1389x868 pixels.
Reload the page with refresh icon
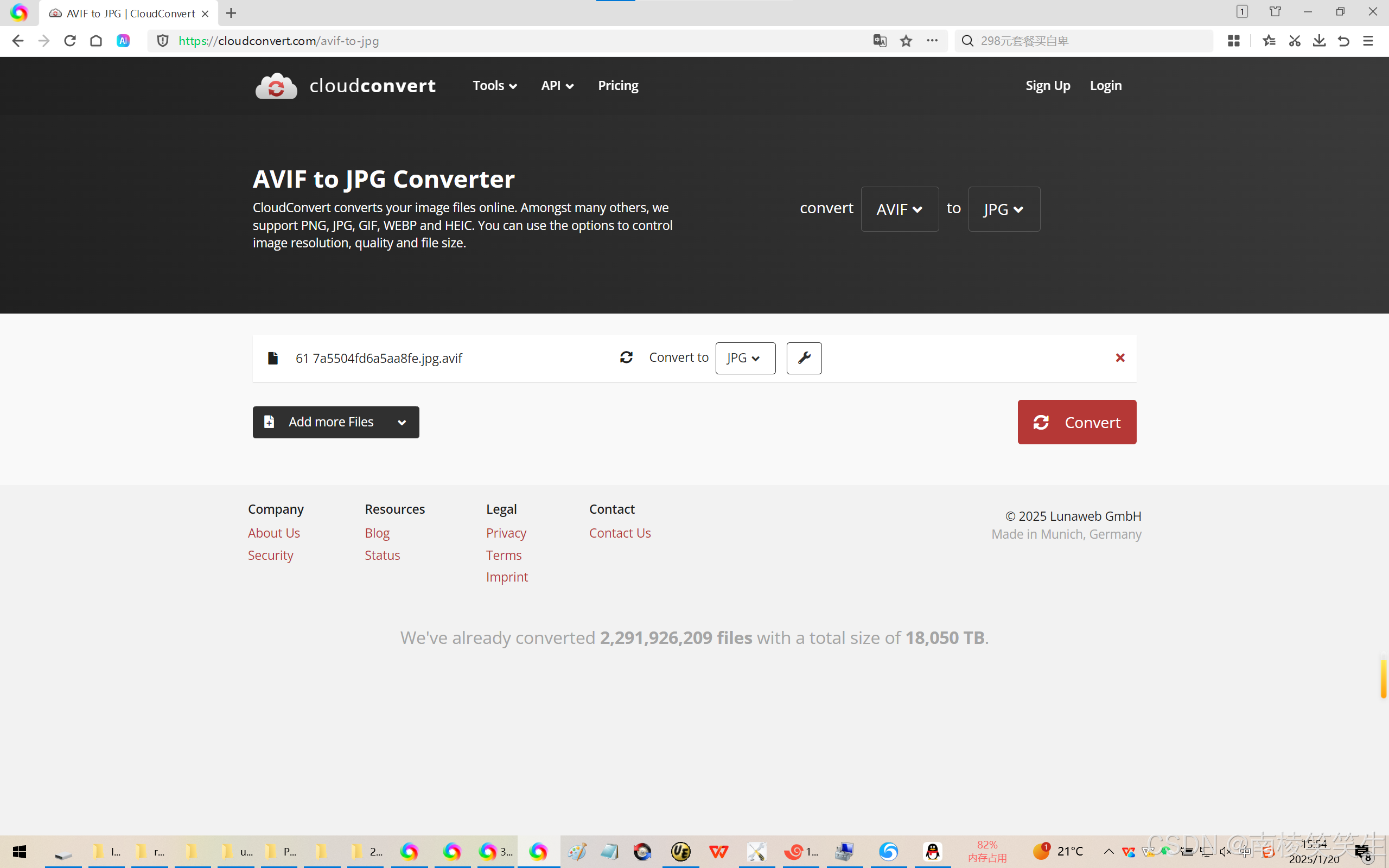coord(70,41)
